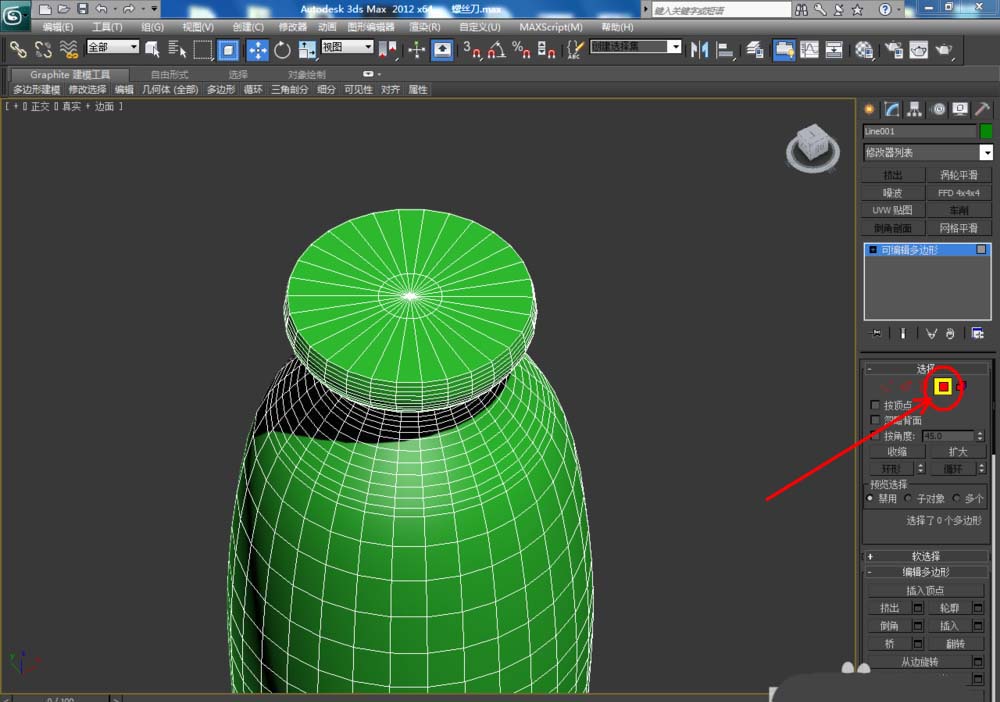Apply the 涡轮平滑 modifier button
Image resolution: width=1000 pixels, height=702 pixels.
pos(958,175)
